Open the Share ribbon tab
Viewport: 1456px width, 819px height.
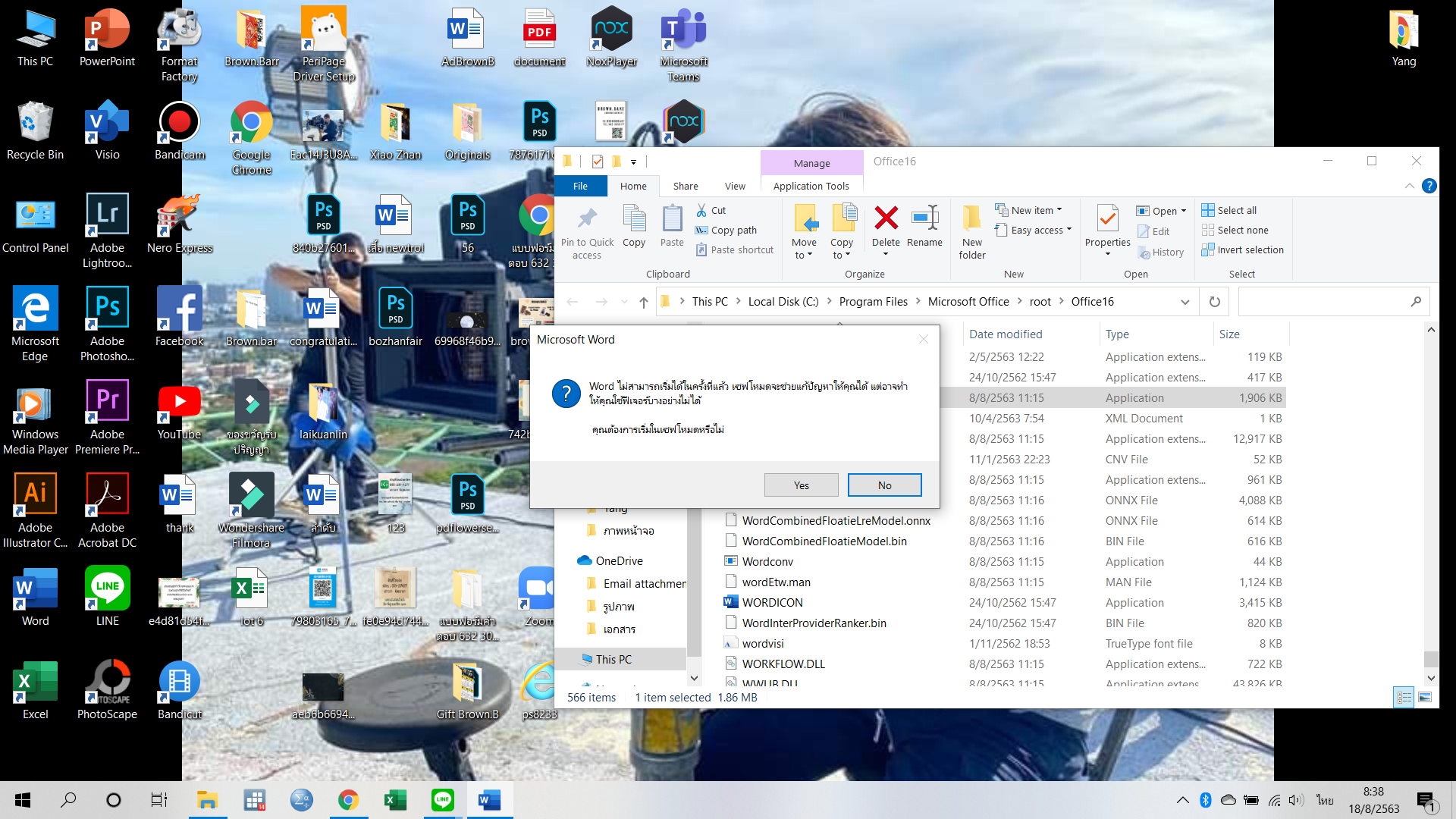point(685,186)
